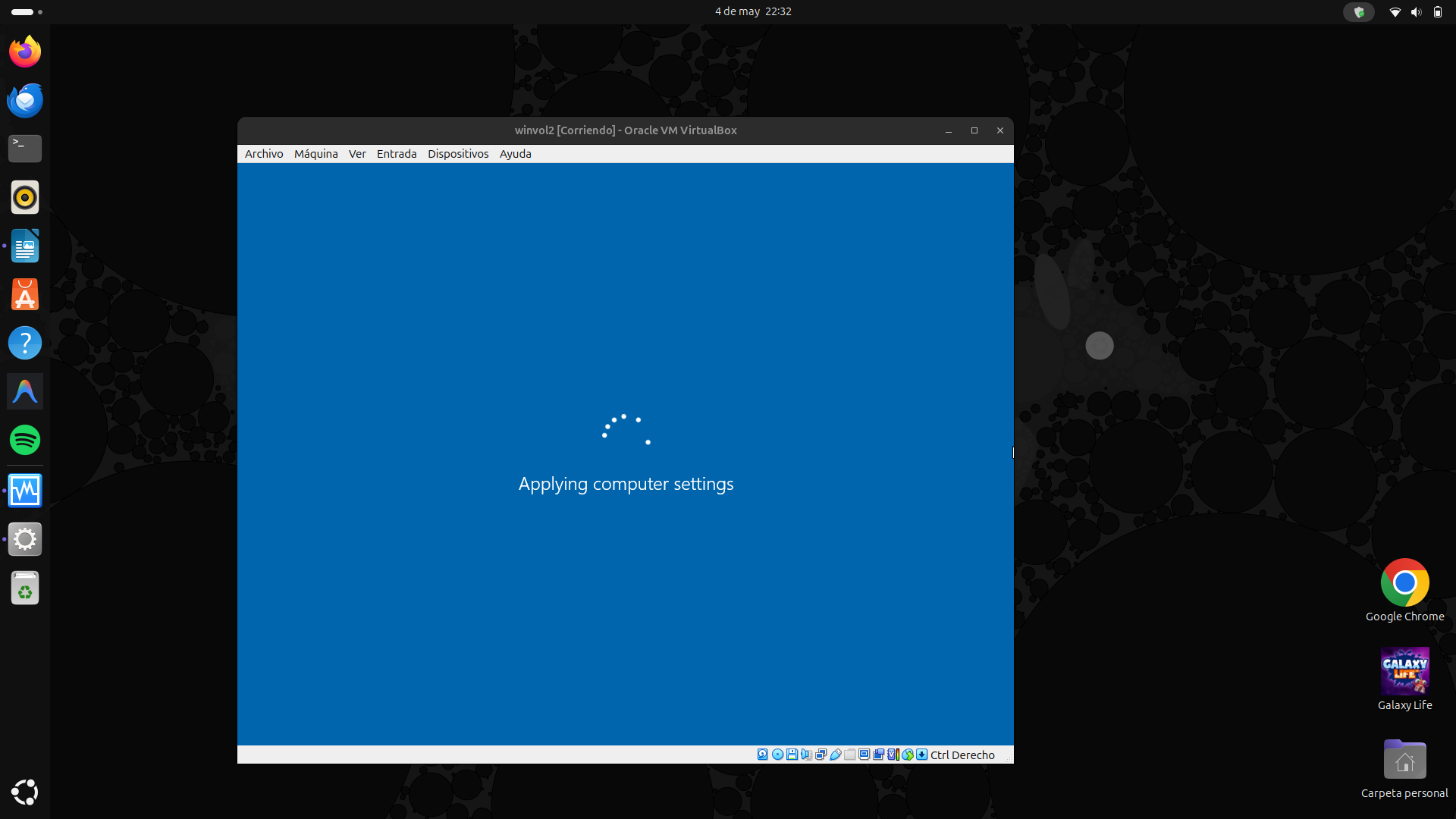
Task: Click the VirtualBox window title bar text
Action: pyautogui.click(x=626, y=130)
